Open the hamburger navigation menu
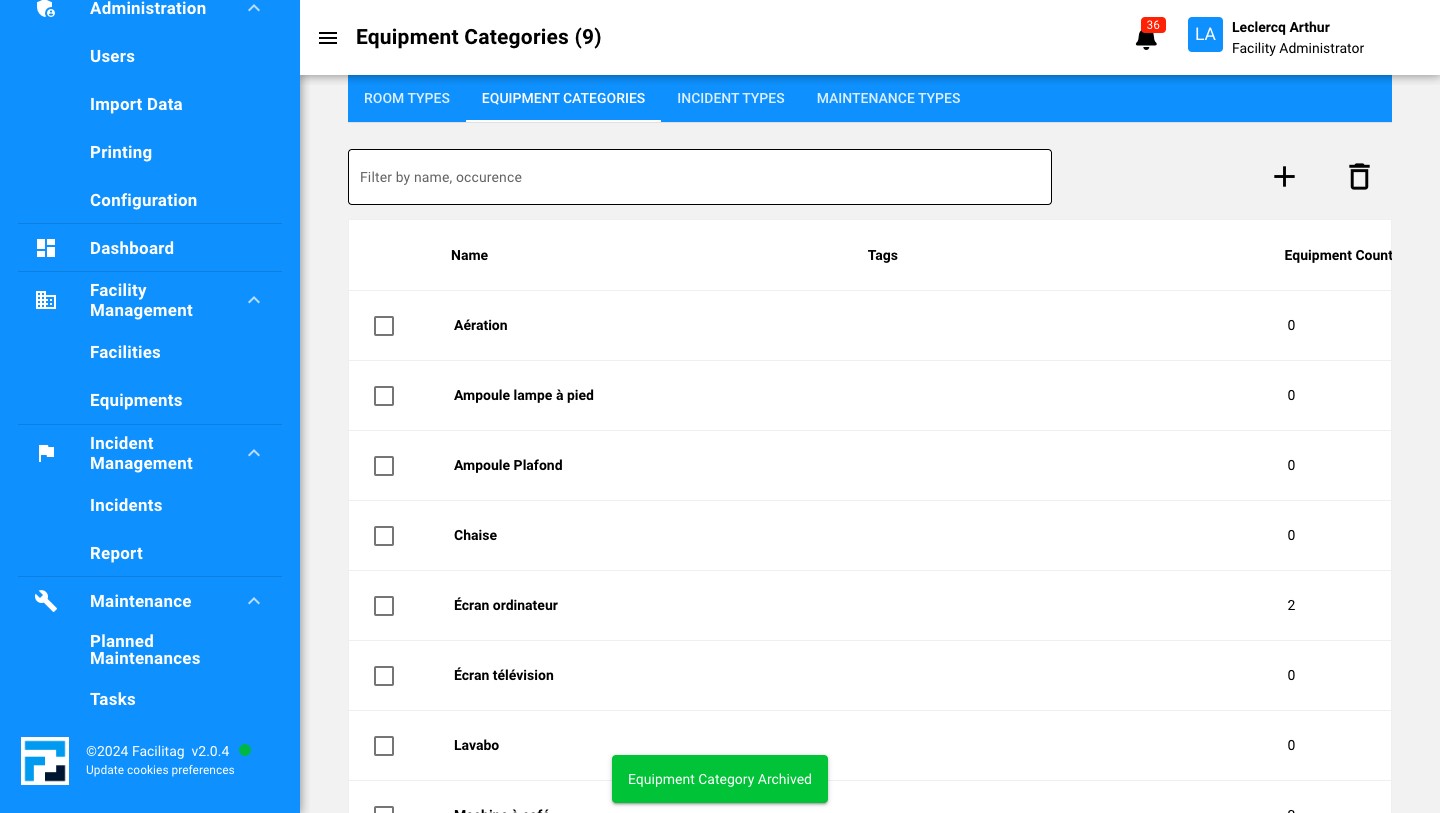 (x=327, y=38)
